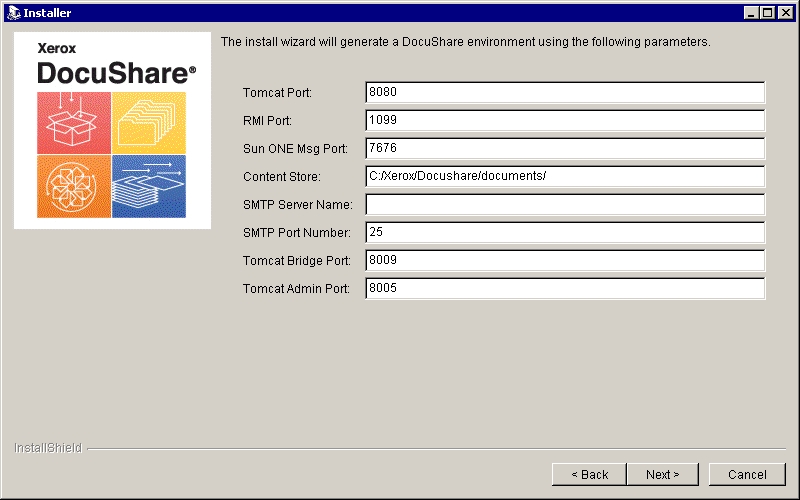
Task: Proceed with the Next button
Action: [x=662, y=474]
